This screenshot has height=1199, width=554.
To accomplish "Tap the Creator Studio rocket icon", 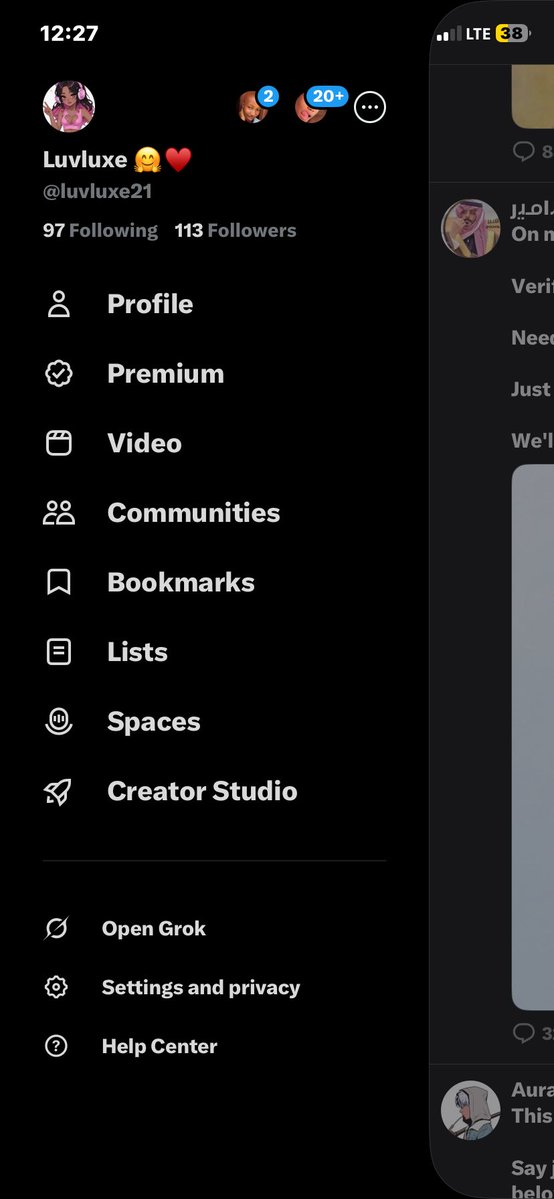I will [59, 791].
